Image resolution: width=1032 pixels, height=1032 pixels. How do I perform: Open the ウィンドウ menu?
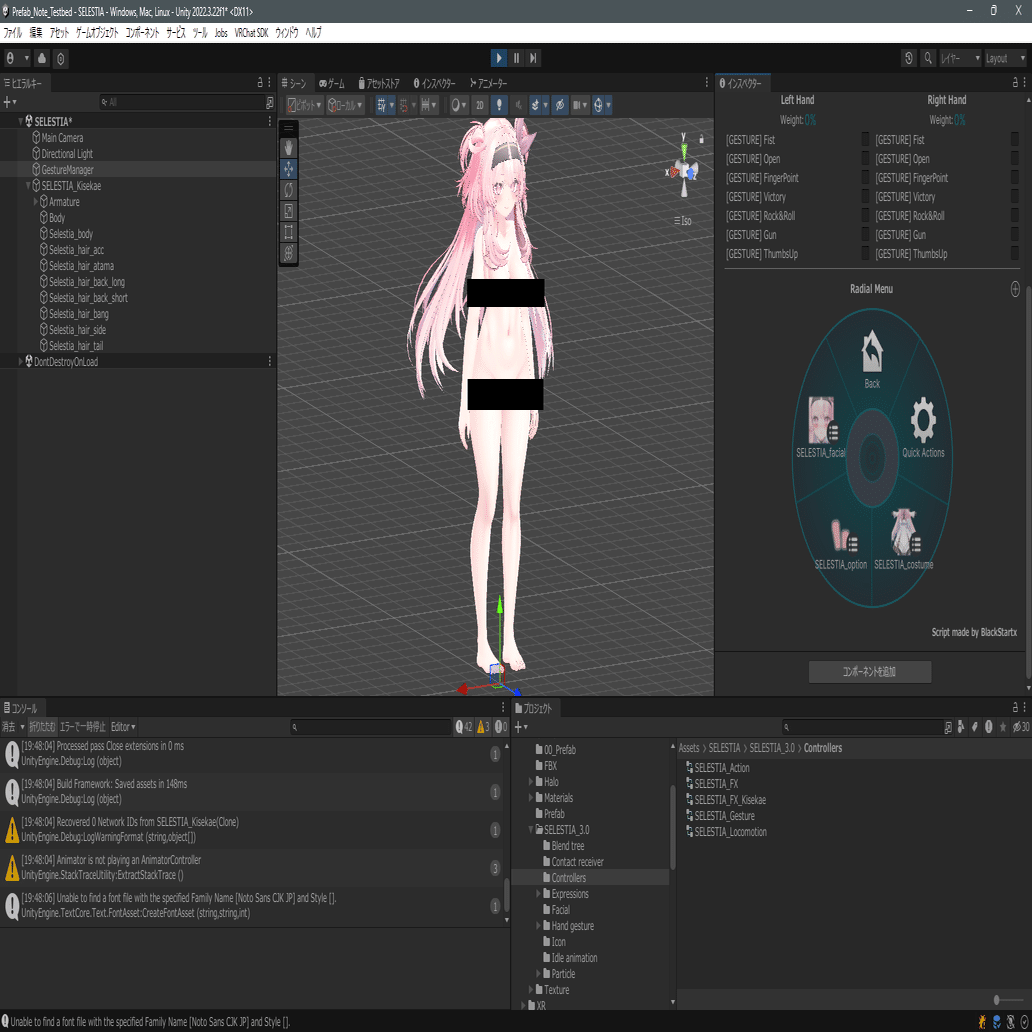point(286,32)
